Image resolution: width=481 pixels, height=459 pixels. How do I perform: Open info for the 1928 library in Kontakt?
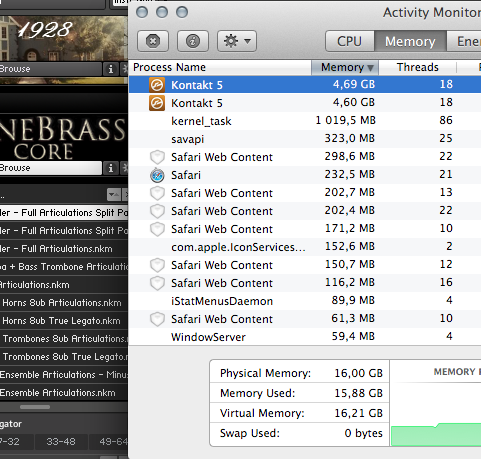coord(111,69)
